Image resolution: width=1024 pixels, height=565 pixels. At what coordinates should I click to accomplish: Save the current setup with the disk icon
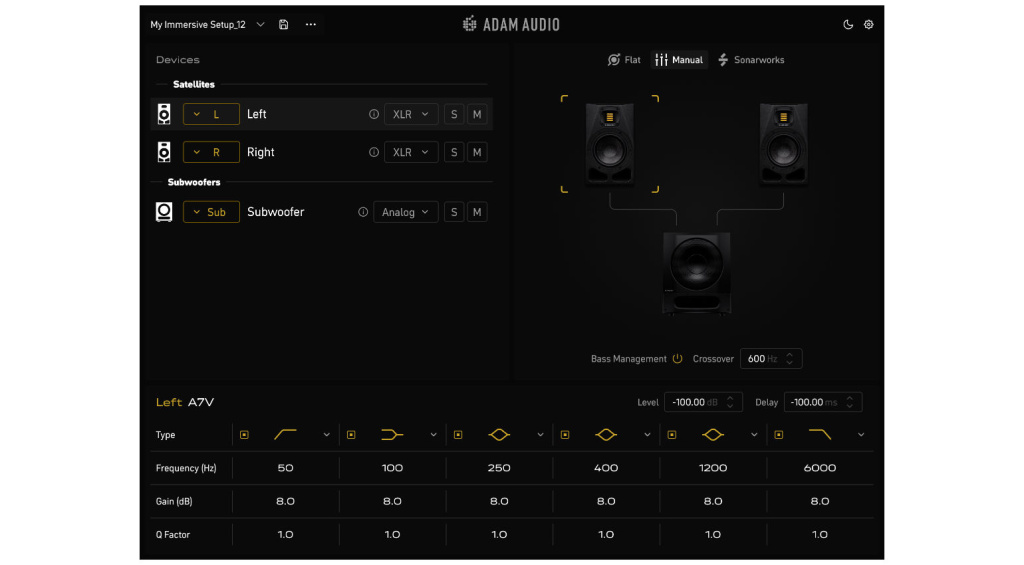coord(283,25)
